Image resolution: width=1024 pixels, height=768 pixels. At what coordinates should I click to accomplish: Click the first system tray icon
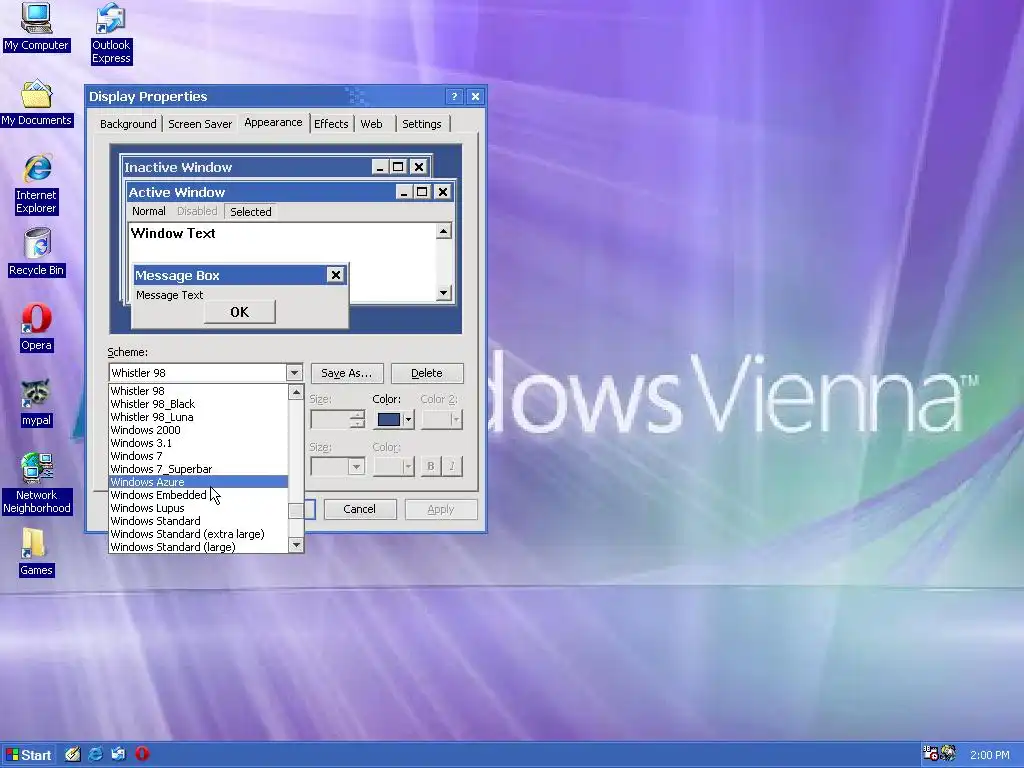(931, 754)
